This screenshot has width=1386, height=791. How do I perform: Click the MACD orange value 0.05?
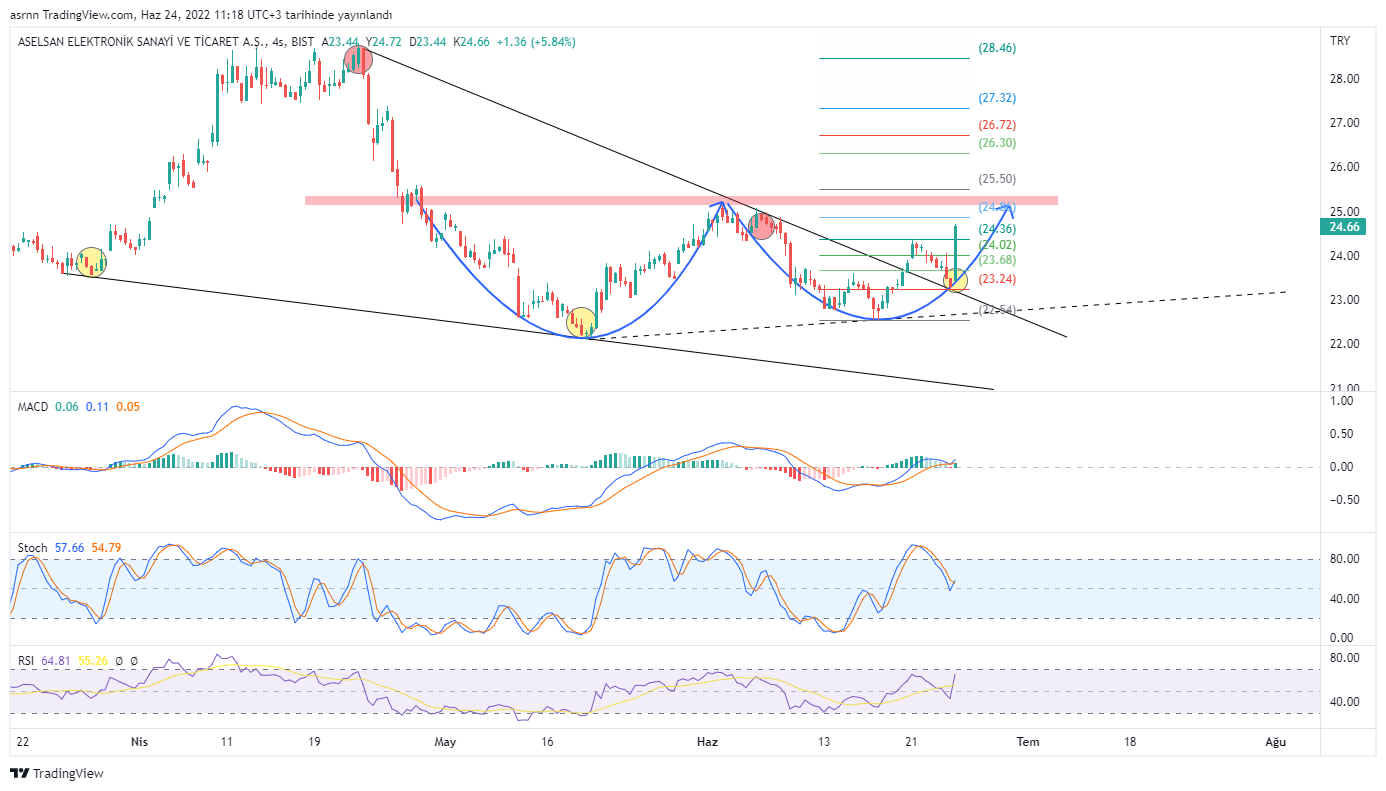128,407
